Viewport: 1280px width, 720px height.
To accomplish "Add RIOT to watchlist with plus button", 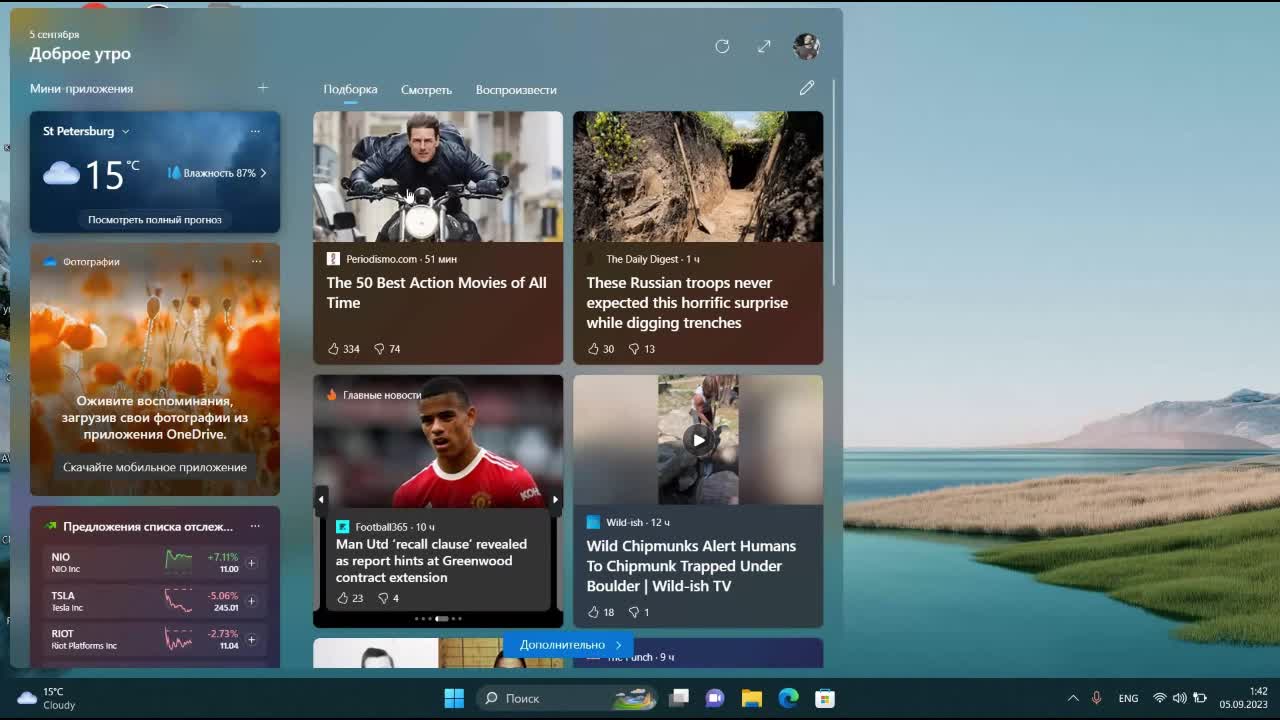I will (x=251, y=639).
